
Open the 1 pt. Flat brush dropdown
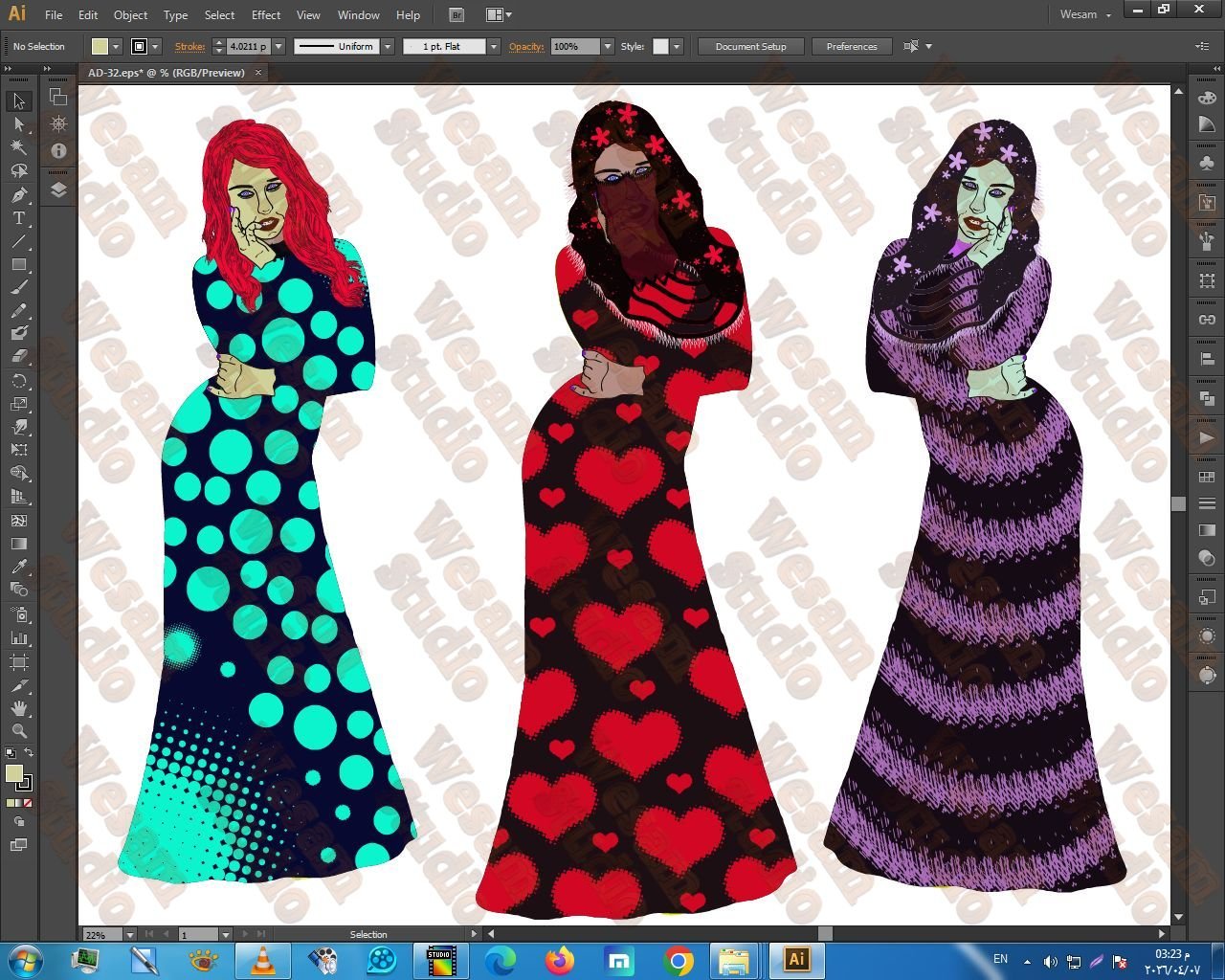(x=494, y=46)
